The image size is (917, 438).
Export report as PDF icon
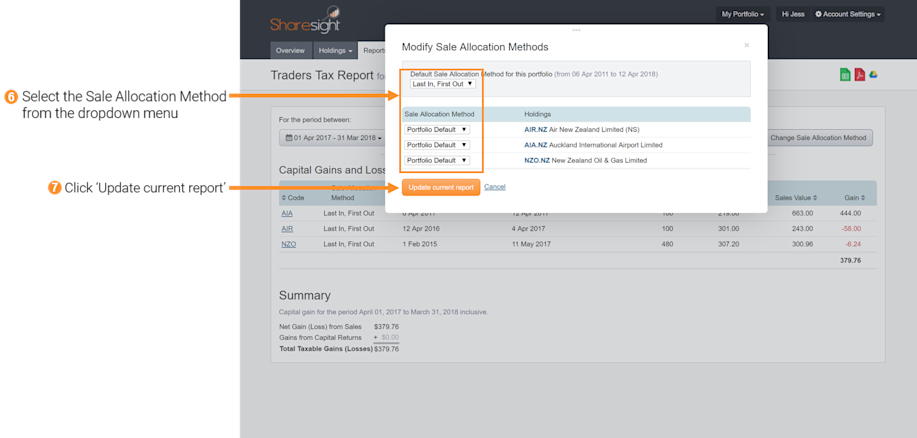[860, 75]
